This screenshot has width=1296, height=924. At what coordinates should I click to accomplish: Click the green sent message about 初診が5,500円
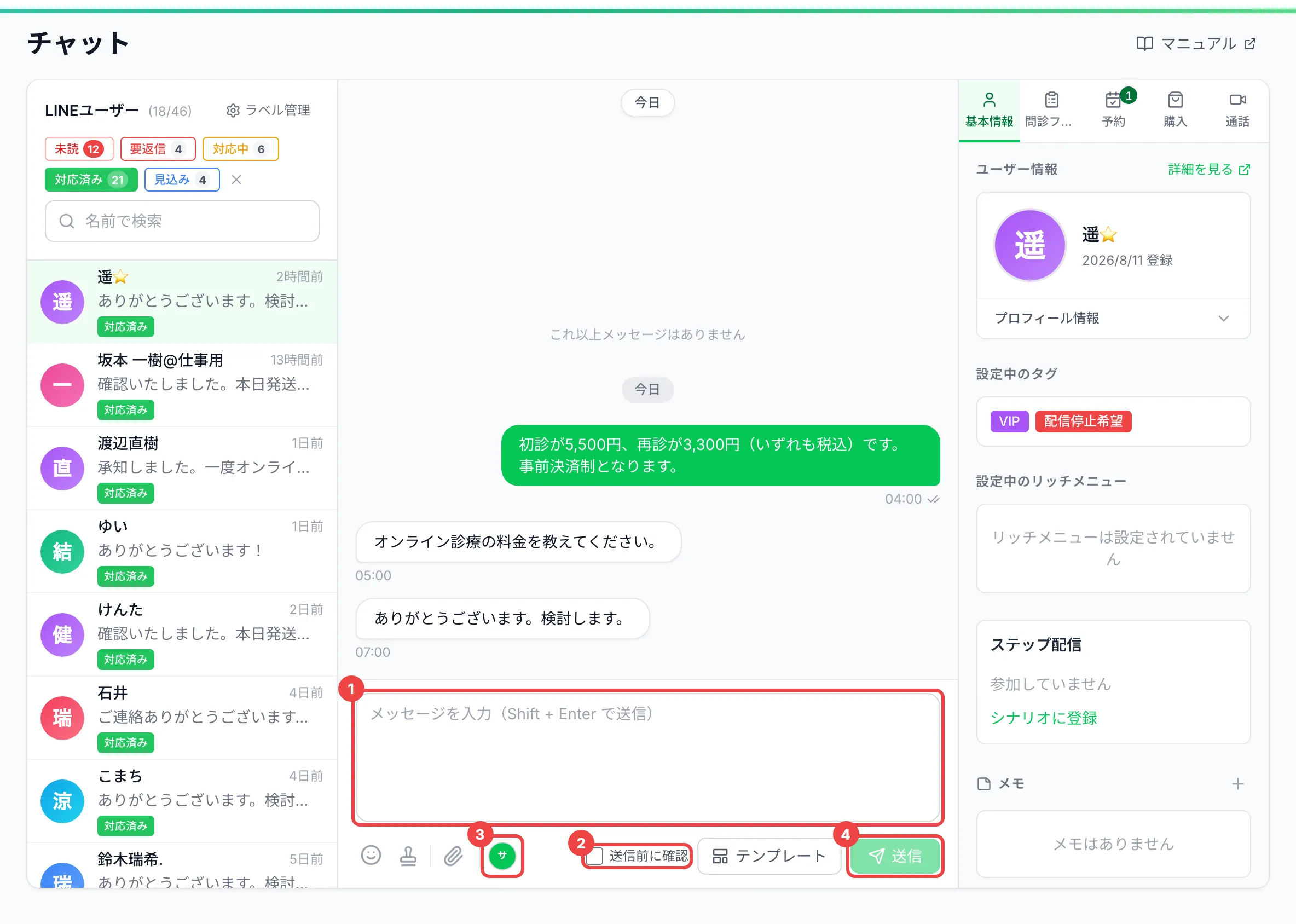pyautogui.click(x=720, y=455)
